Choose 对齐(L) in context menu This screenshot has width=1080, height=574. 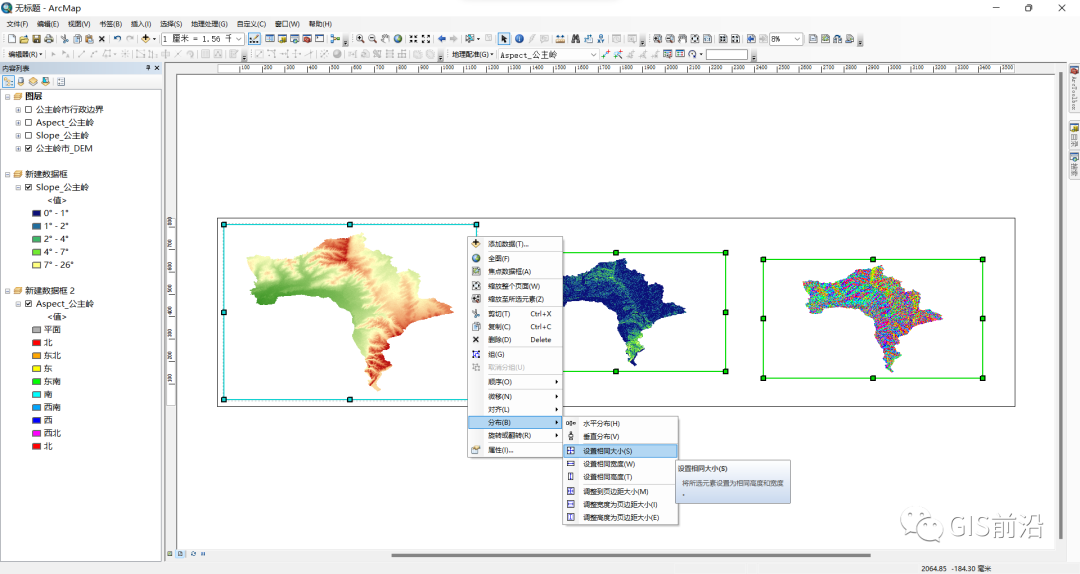pos(515,409)
